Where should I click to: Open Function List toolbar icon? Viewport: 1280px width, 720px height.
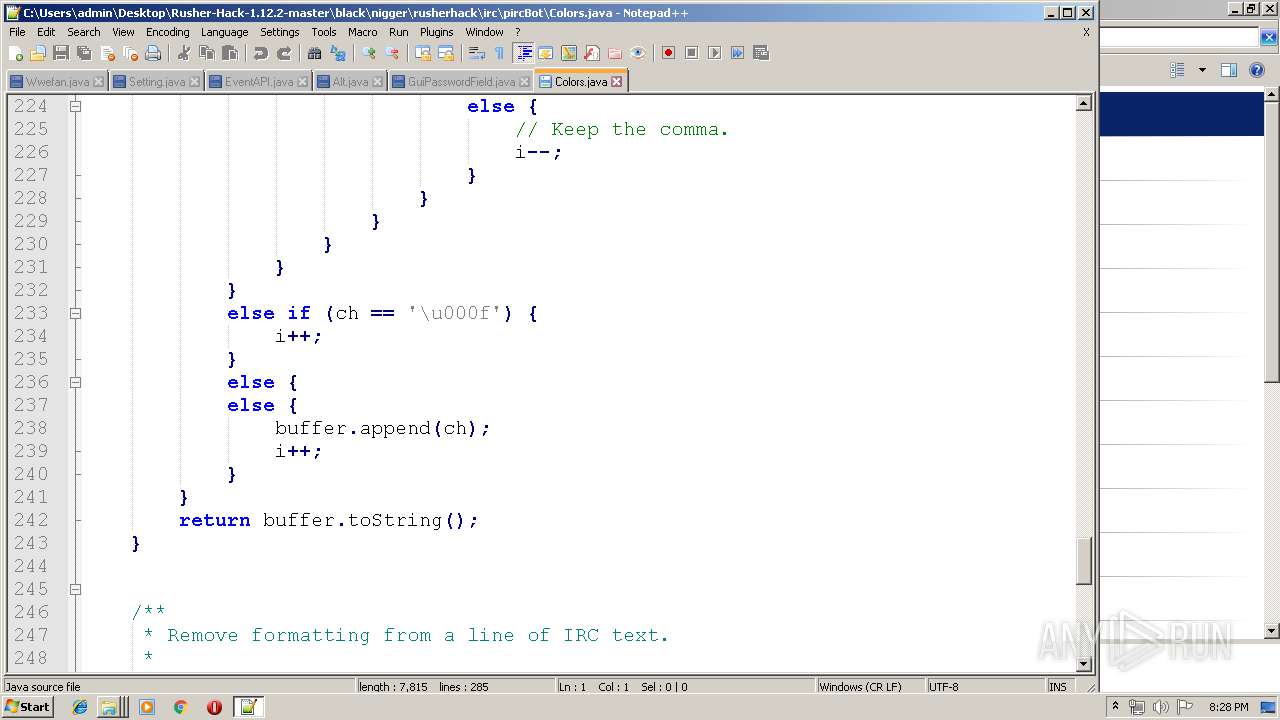(x=592, y=53)
